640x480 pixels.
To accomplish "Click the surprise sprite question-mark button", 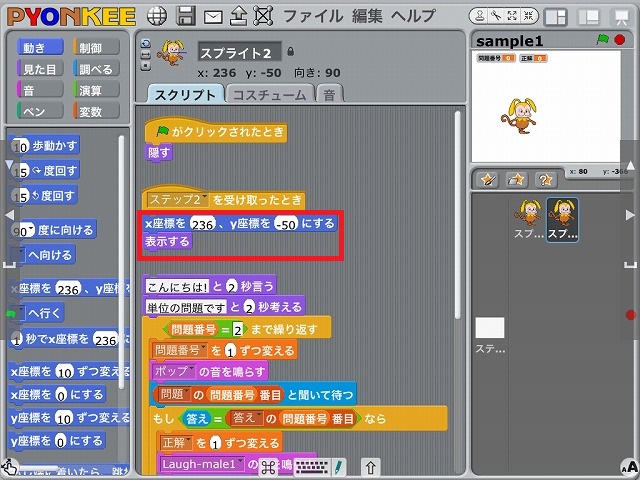I will tap(545, 179).
